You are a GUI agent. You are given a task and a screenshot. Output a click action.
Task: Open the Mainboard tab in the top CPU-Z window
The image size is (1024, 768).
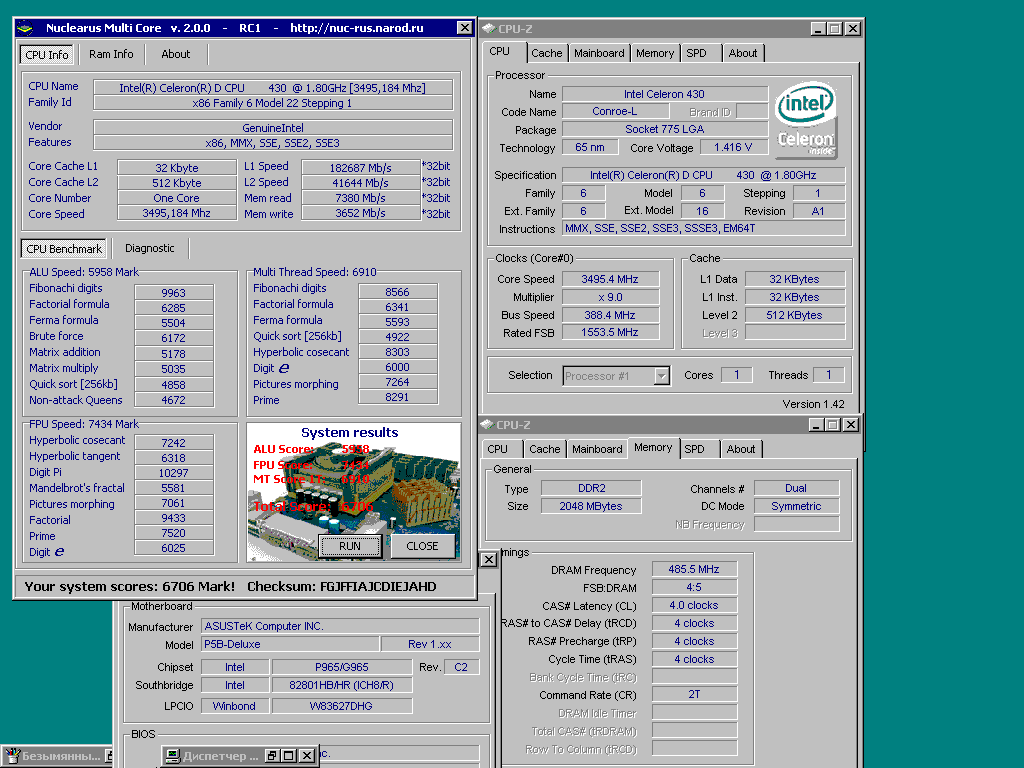[599, 53]
